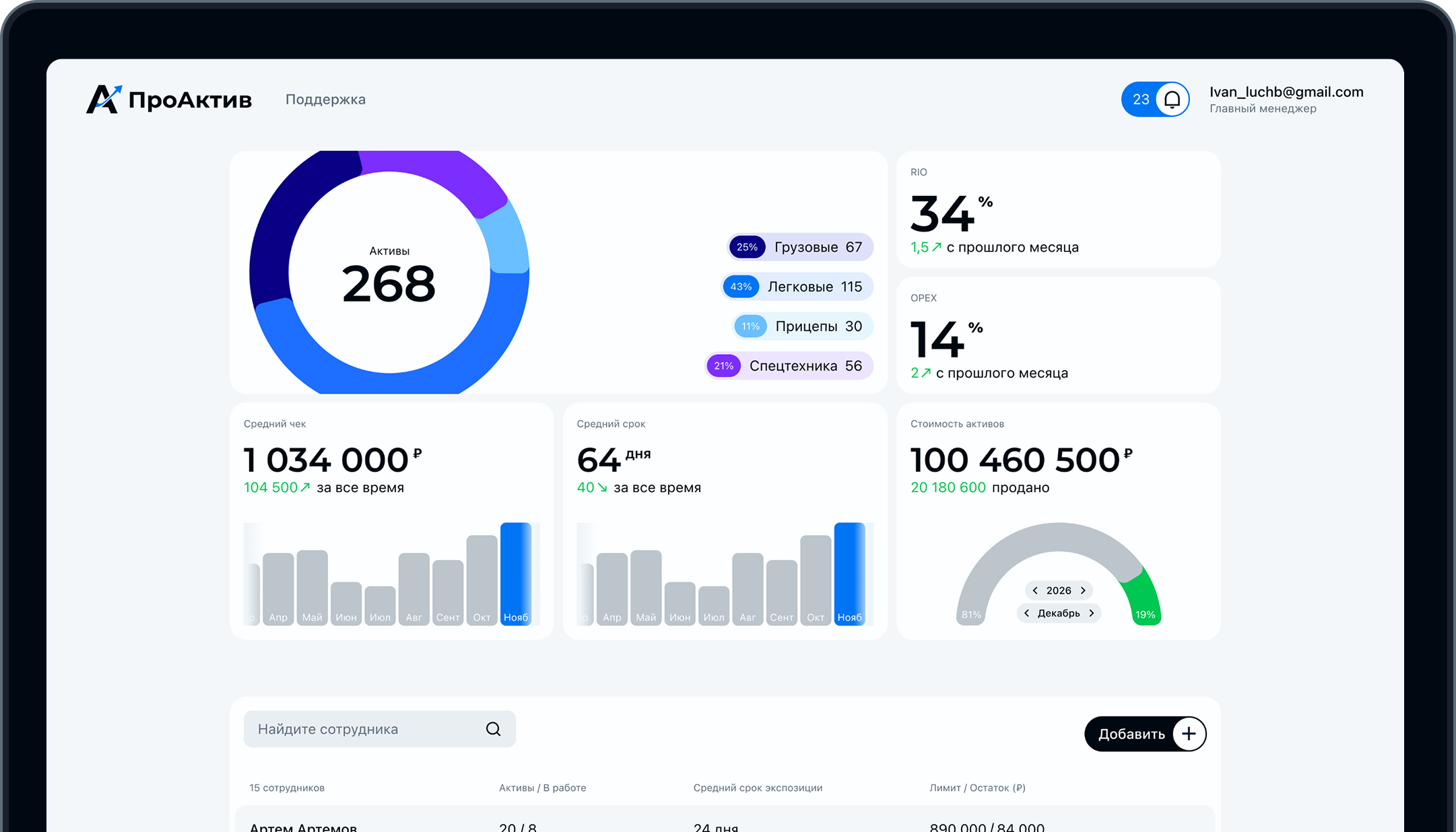Go to previous year from 2026
1456x832 pixels.
click(1035, 590)
